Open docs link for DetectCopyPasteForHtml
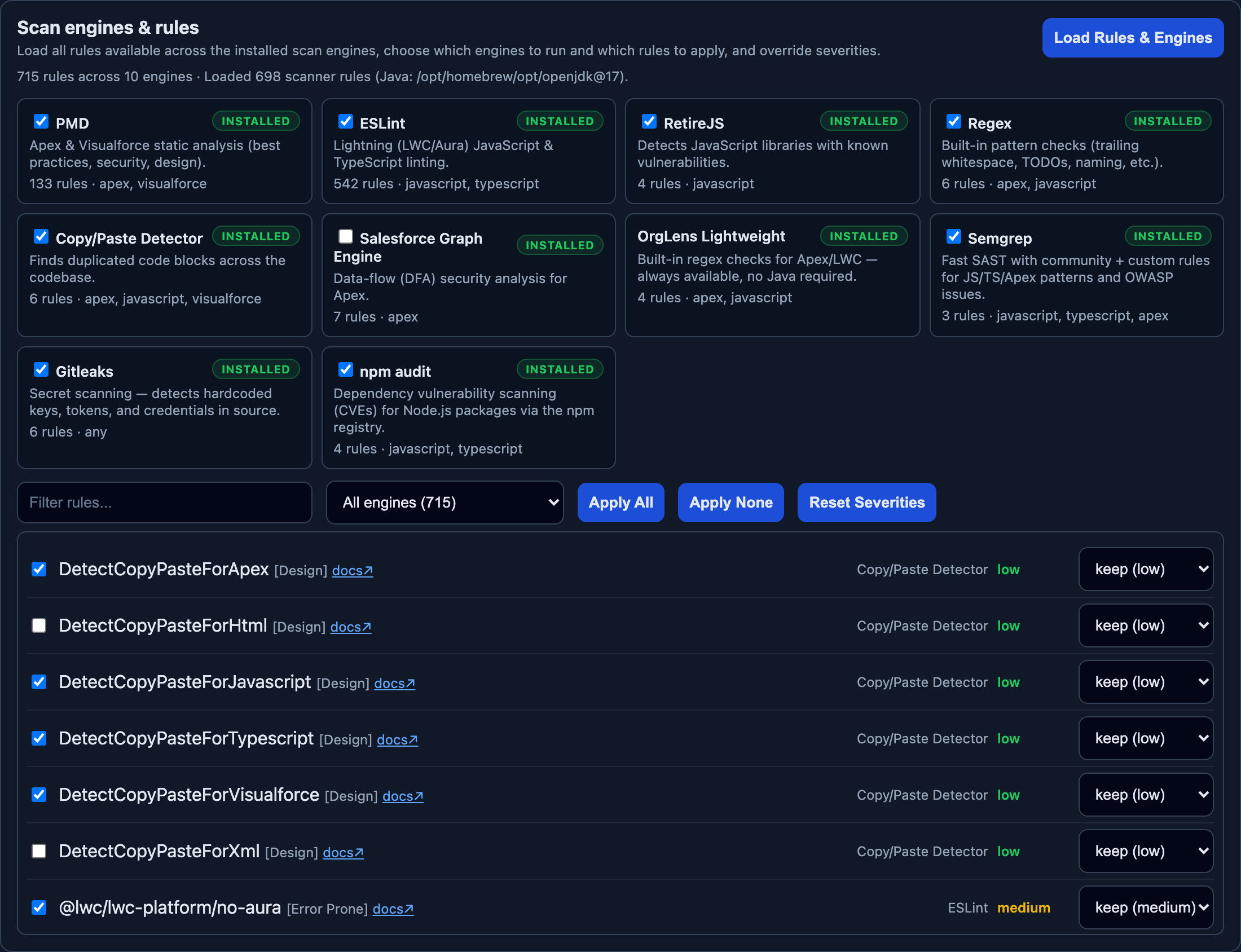Screen dimensions: 1241x952 point(351,627)
